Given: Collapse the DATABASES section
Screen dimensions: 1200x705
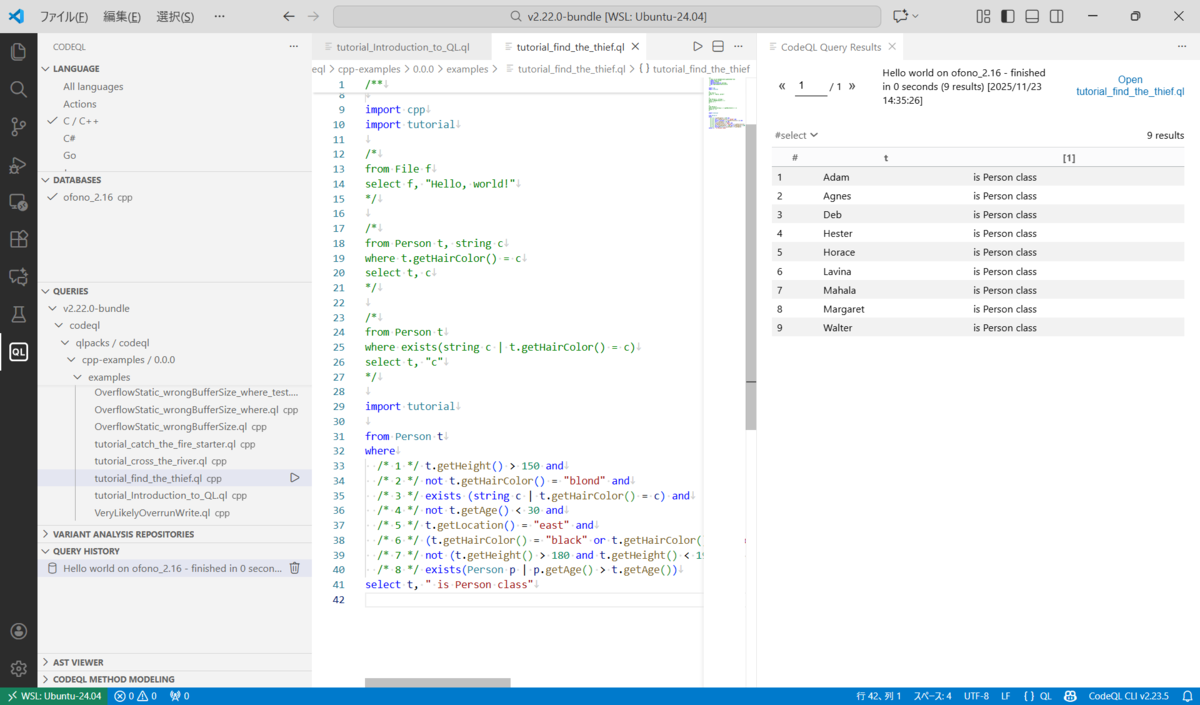Looking at the screenshot, I should point(77,180).
